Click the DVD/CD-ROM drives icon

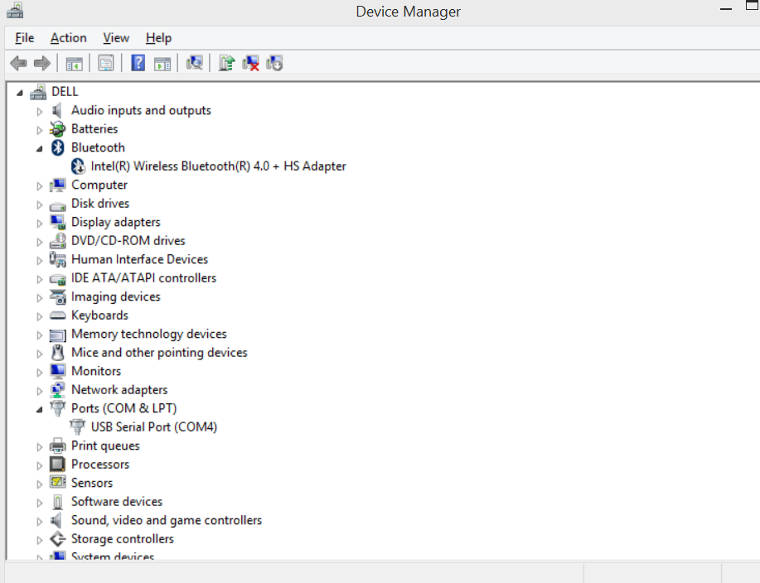[x=58, y=241]
